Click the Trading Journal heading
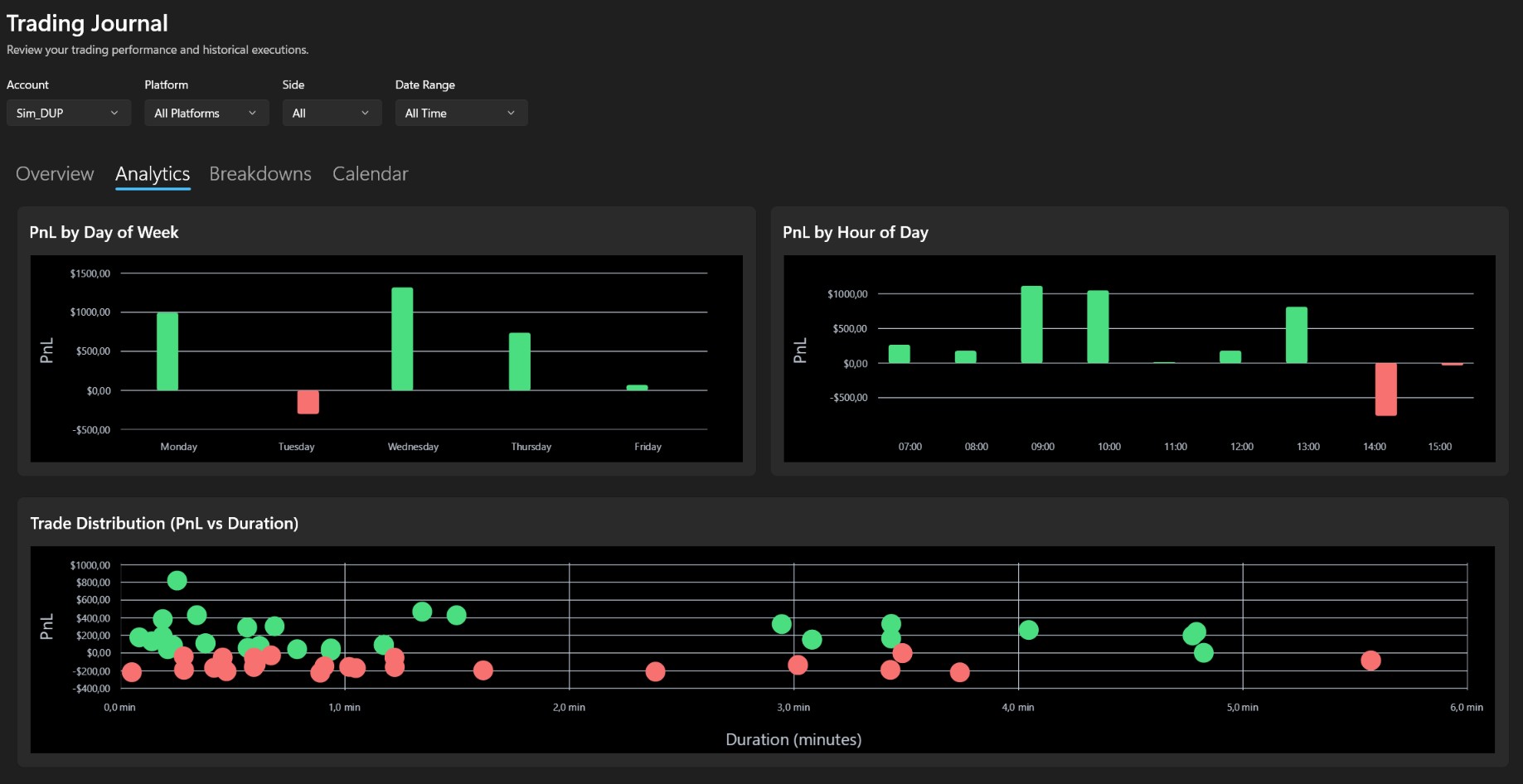 point(87,23)
